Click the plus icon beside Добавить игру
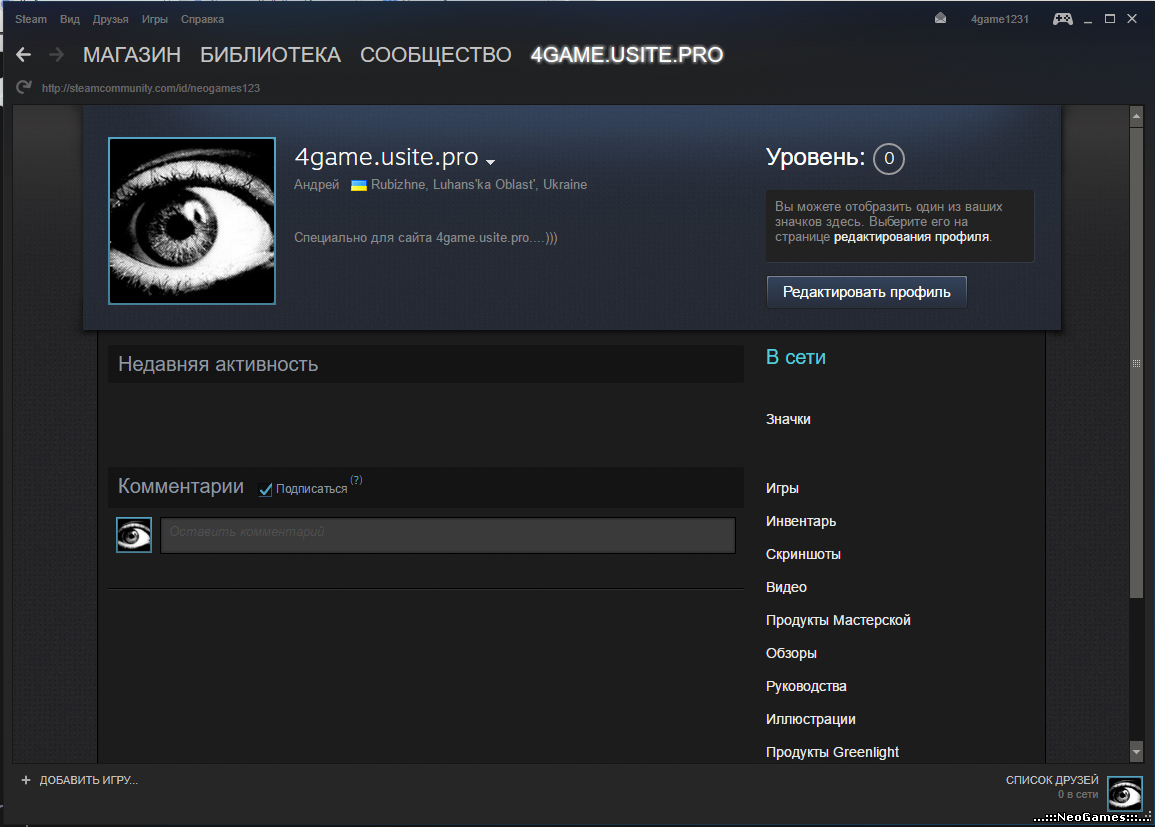 click(26, 780)
